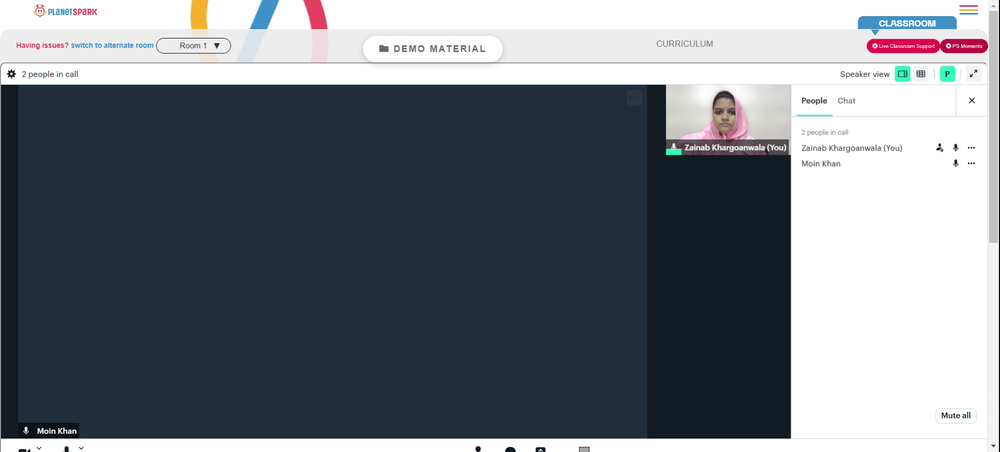The image size is (1000, 452).
Task: Switch to the People tab
Action: (814, 101)
